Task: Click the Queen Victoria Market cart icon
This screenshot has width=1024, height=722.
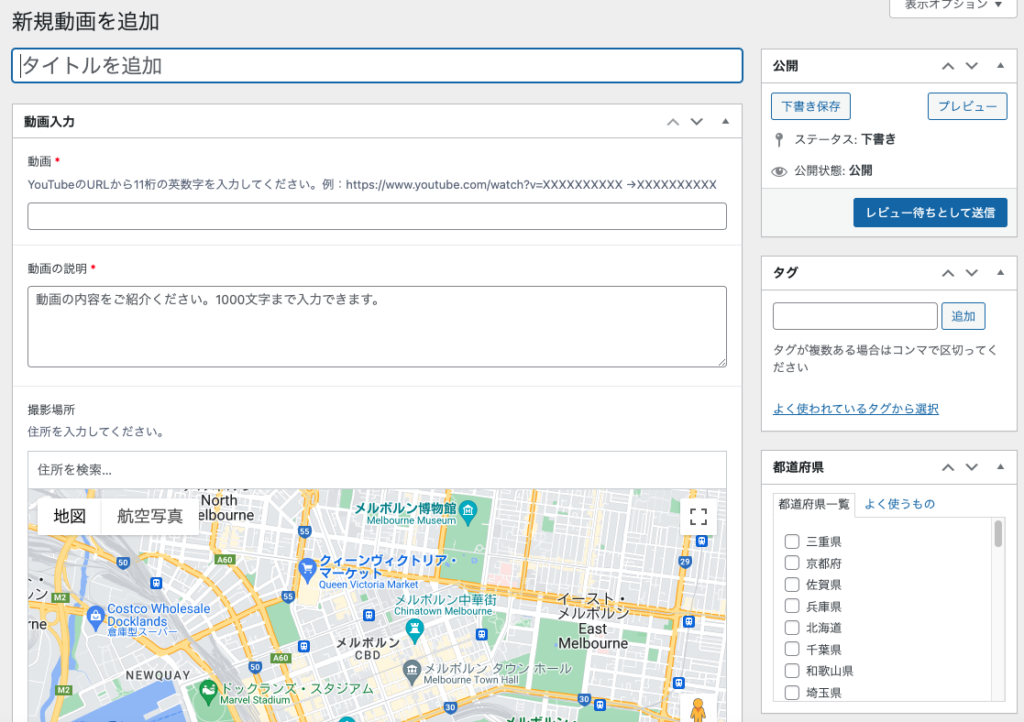Action: (306, 570)
